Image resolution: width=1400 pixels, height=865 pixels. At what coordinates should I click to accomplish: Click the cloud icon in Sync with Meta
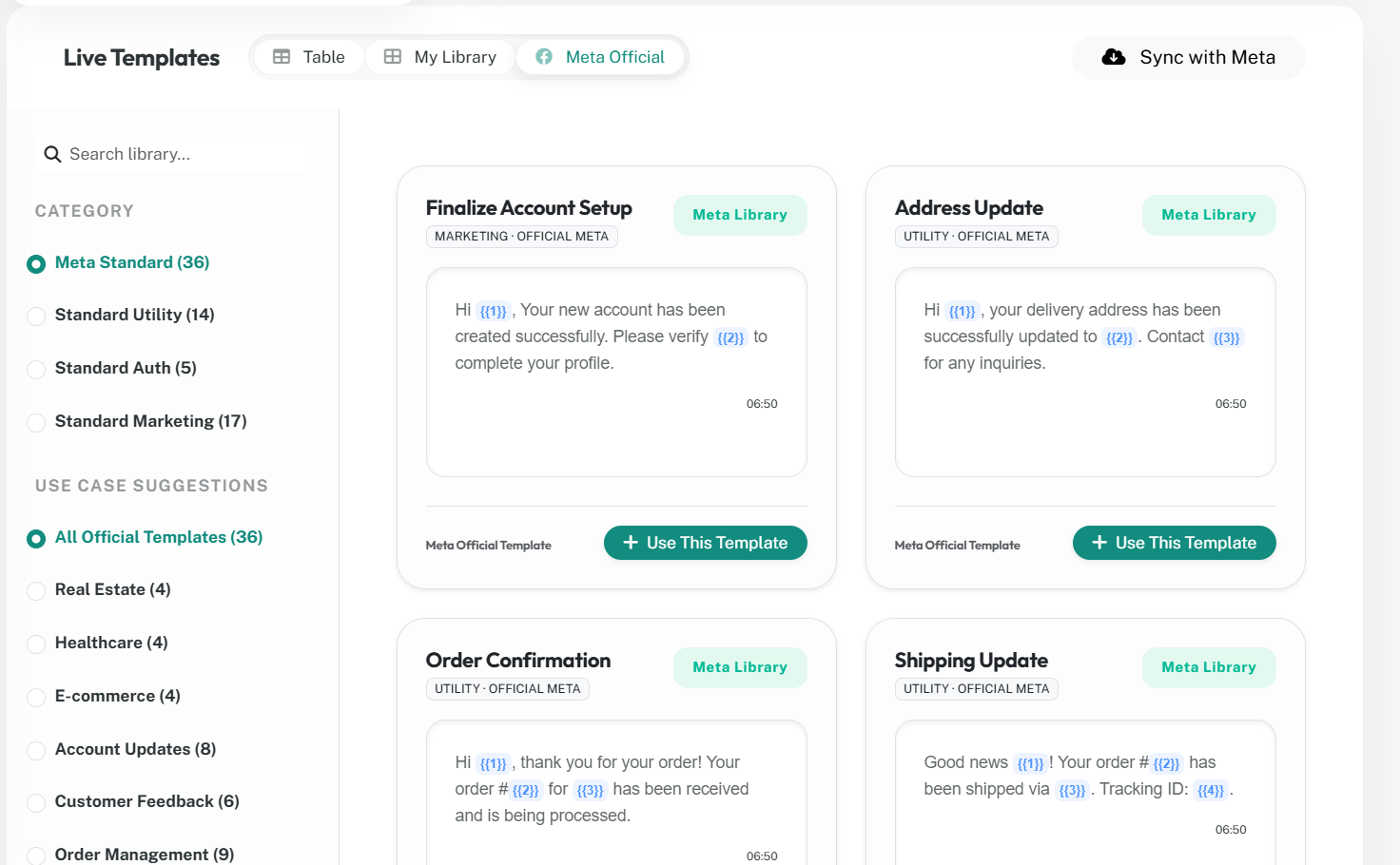[1114, 57]
